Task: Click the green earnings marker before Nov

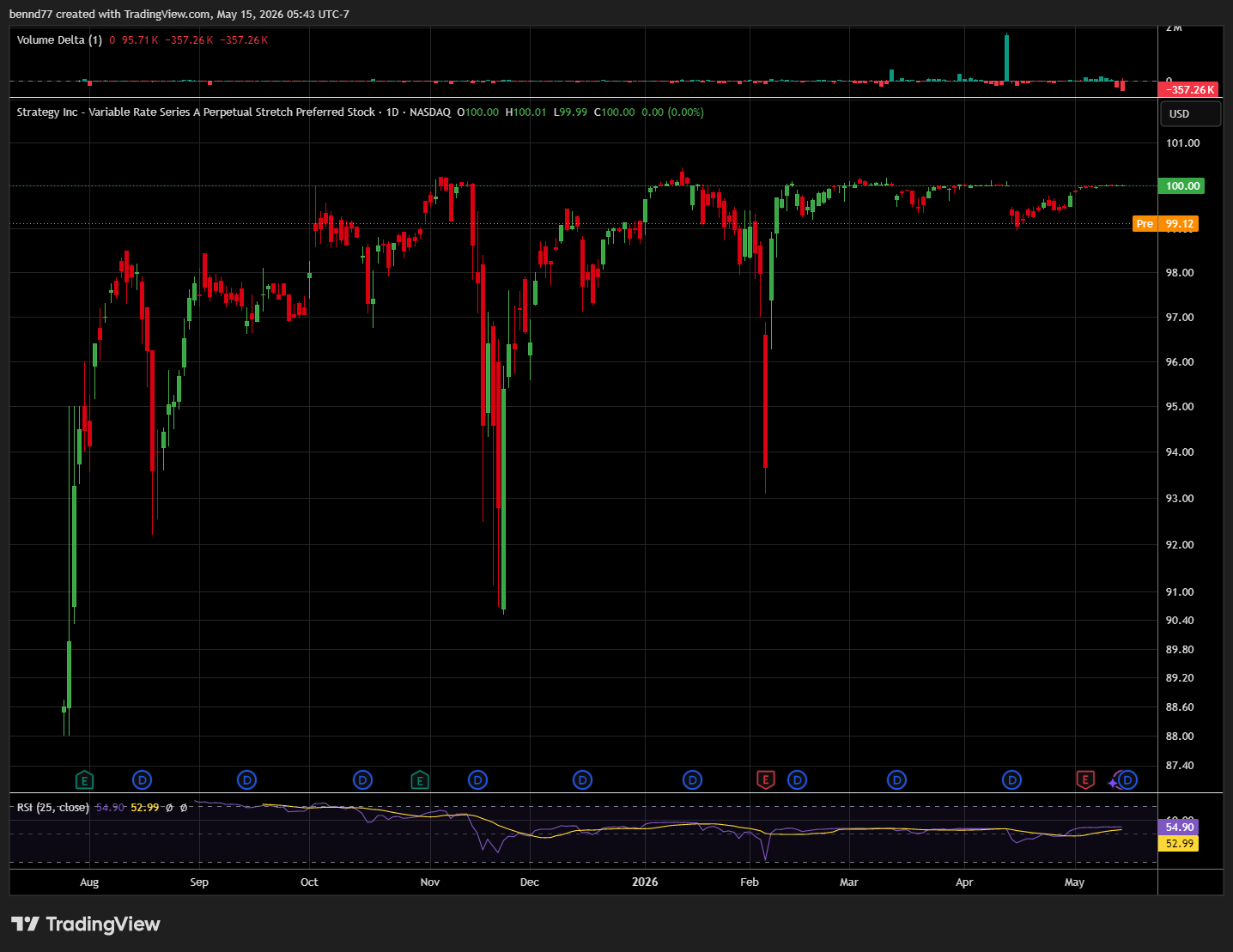Action: [x=419, y=780]
